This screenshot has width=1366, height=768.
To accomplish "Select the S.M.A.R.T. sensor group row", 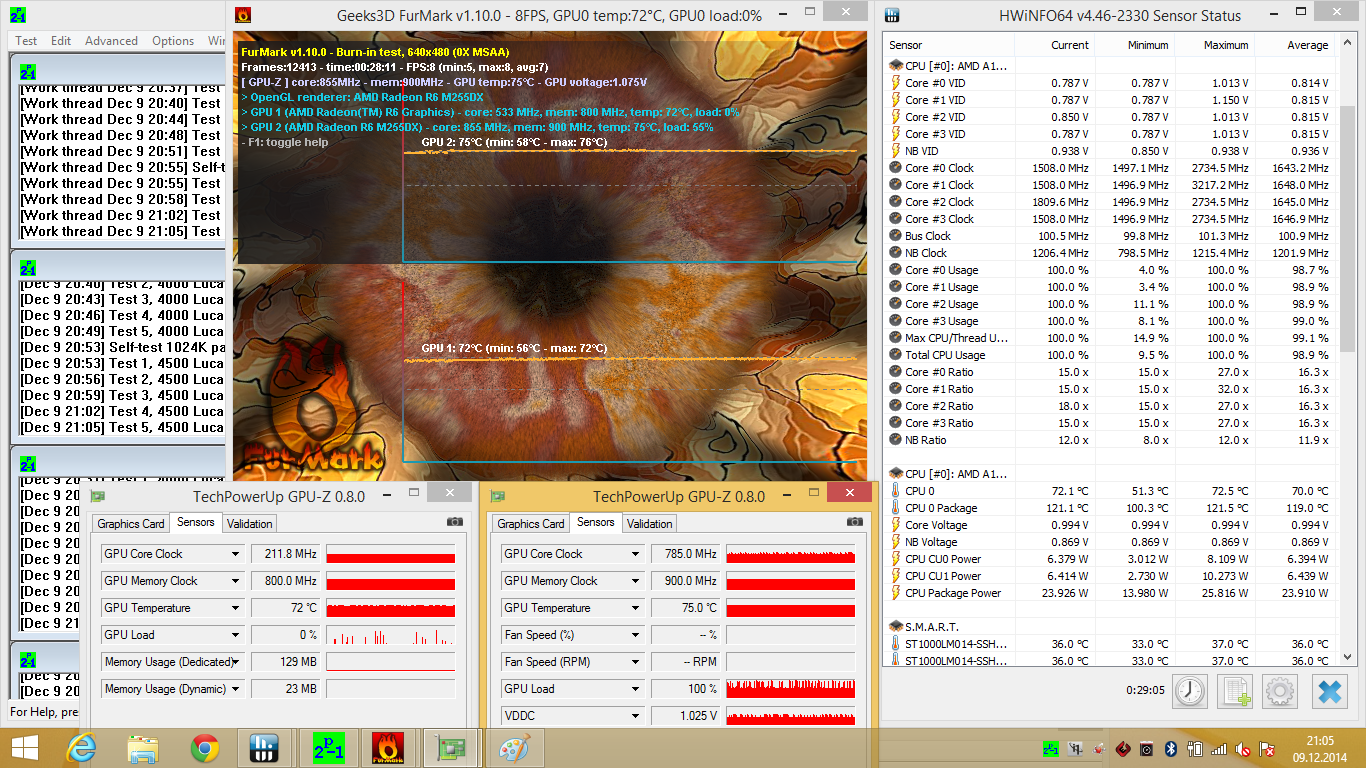I will coord(1111,627).
